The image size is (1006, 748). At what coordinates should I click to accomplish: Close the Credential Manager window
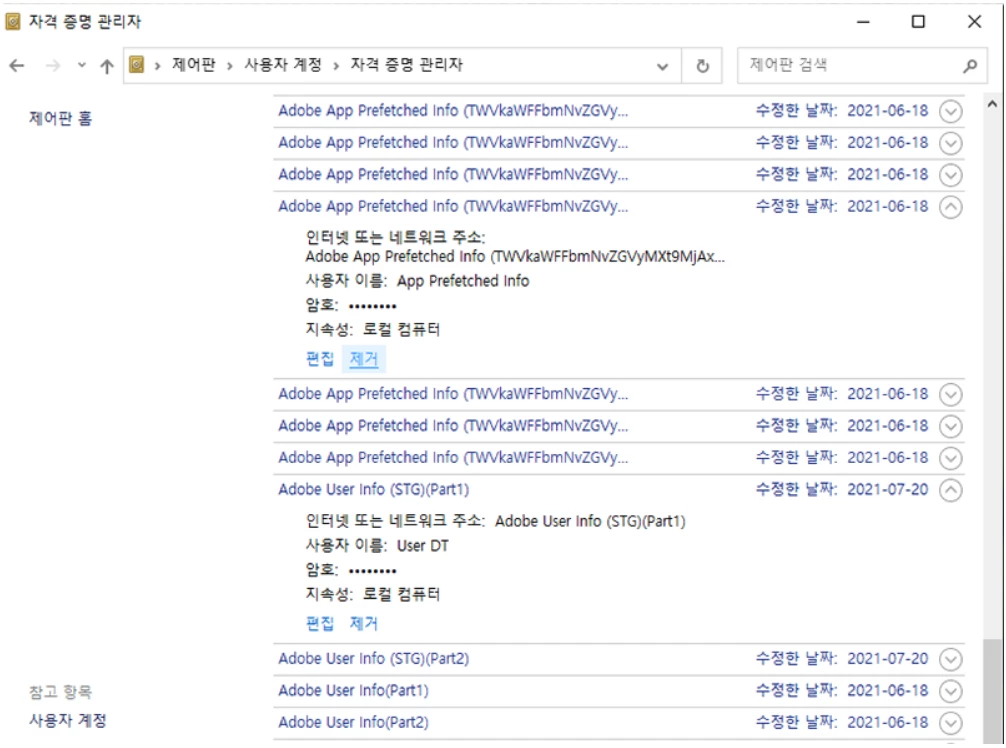[x=975, y=22]
